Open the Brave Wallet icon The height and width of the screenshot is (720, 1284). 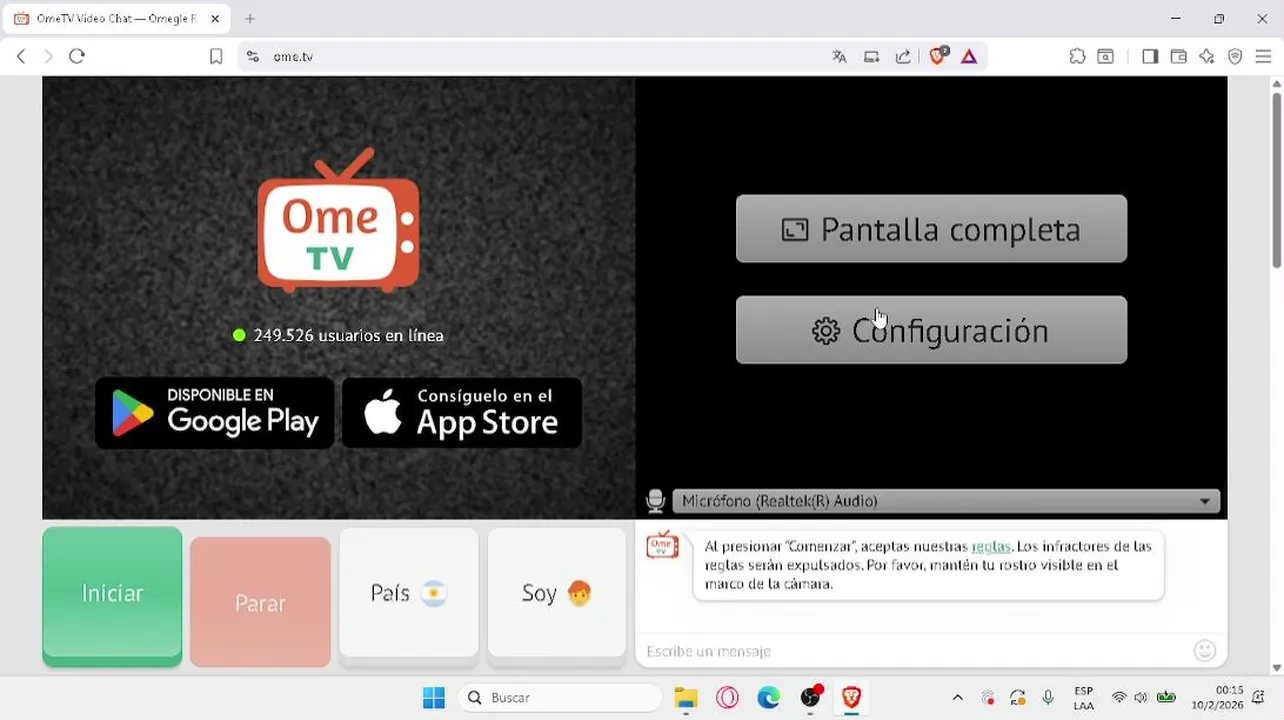pos(1179,57)
